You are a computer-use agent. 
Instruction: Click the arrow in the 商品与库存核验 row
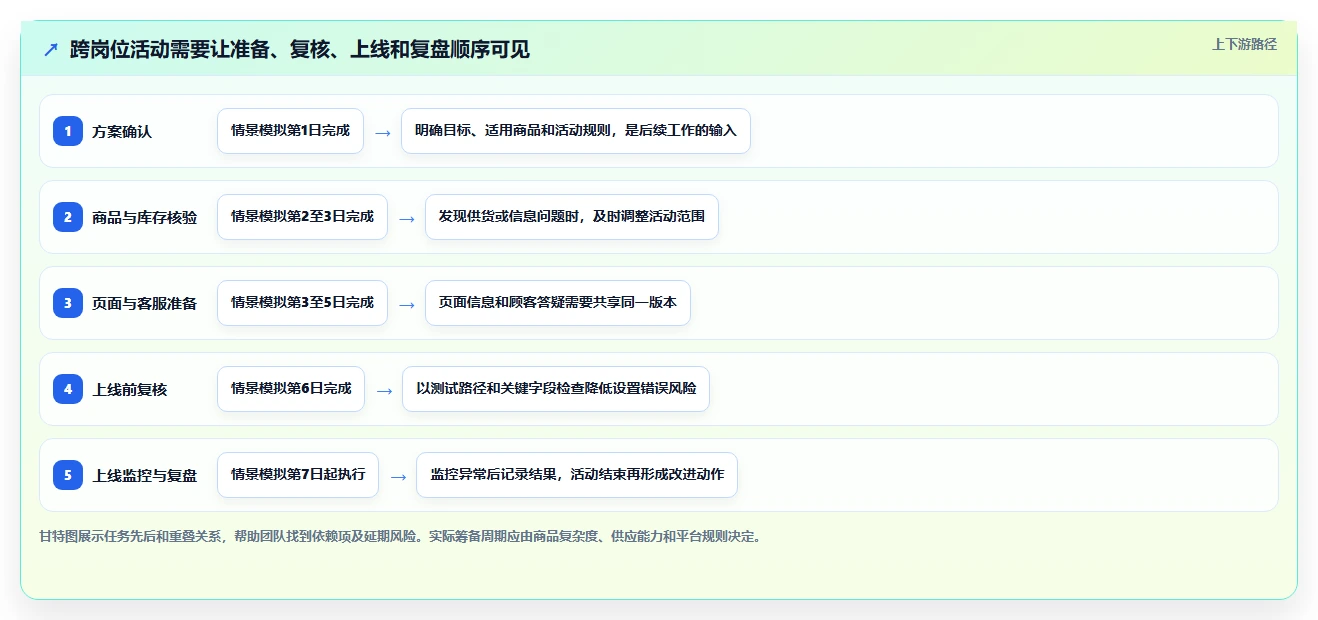(407, 218)
